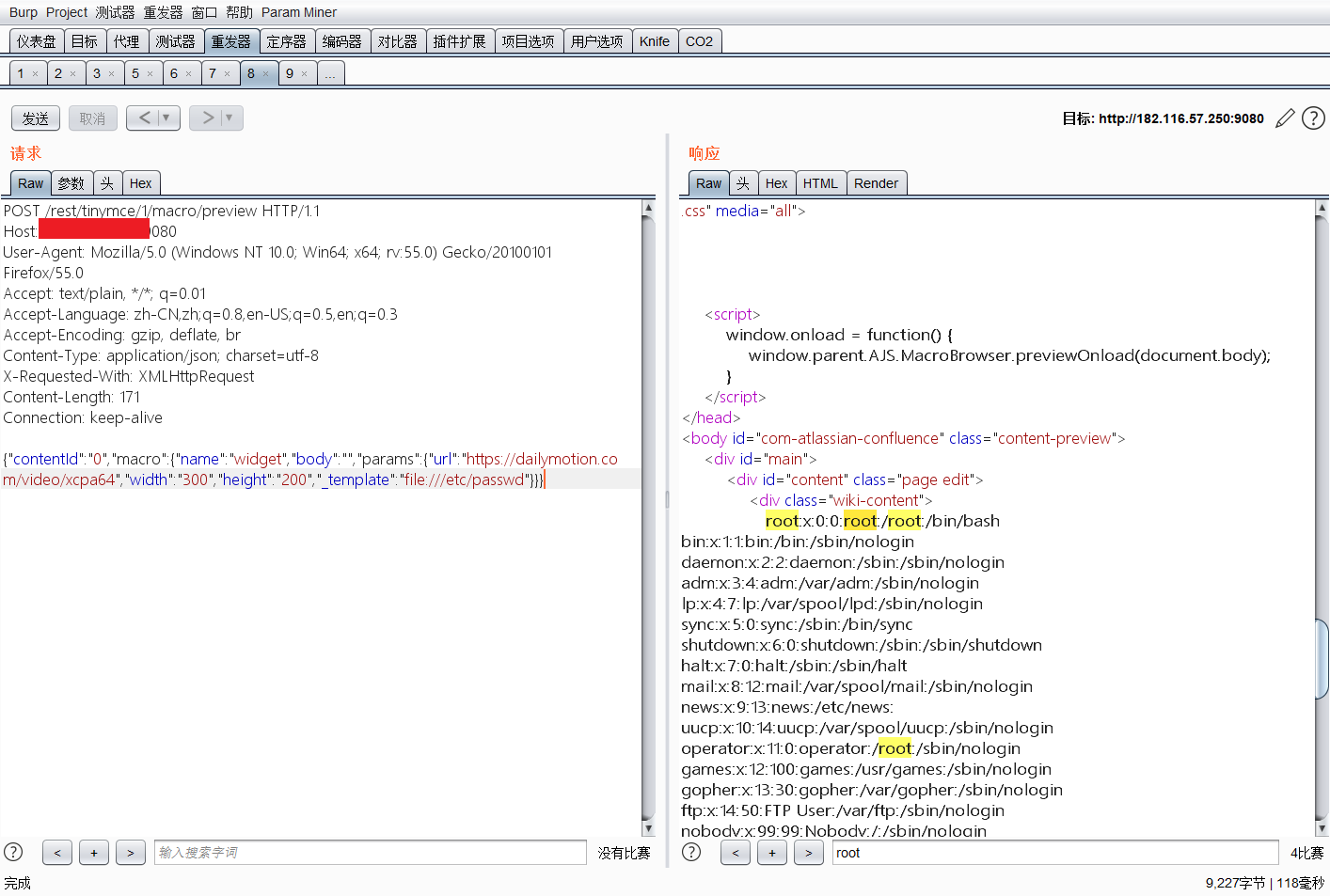Image resolution: width=1330 pixels, height=896 pixels.
Task: Go back in request history arrow
Action: (143, 118)
